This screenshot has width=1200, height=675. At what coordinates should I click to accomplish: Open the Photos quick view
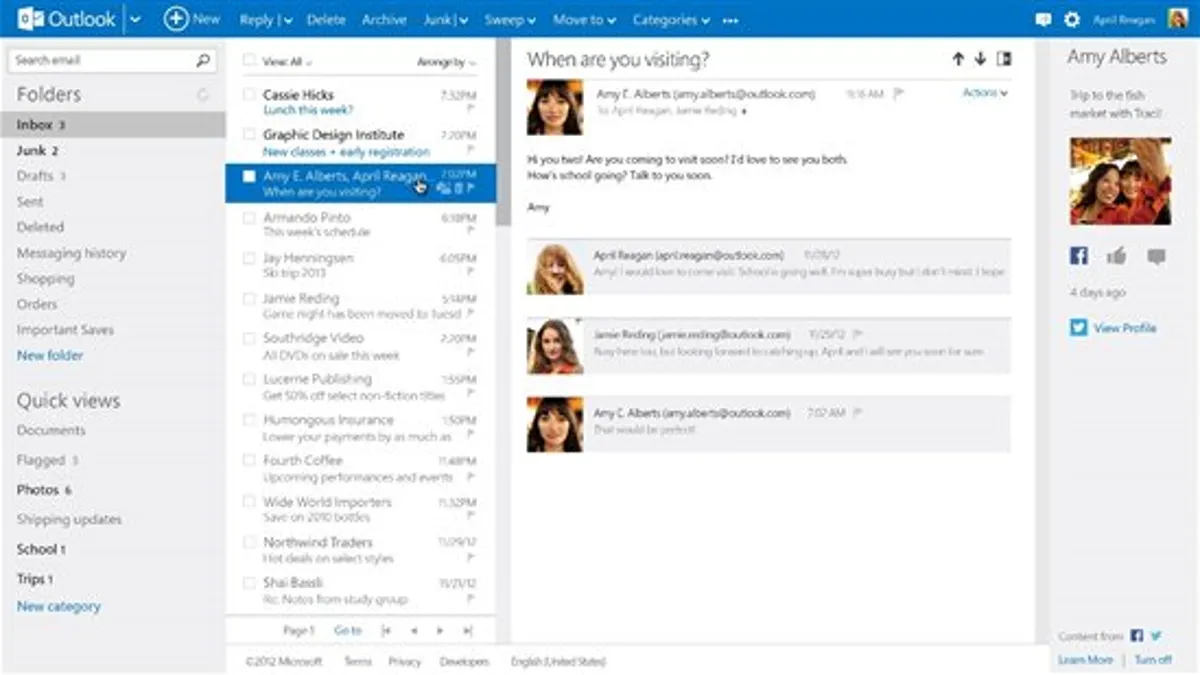click(x=44, y=490)
